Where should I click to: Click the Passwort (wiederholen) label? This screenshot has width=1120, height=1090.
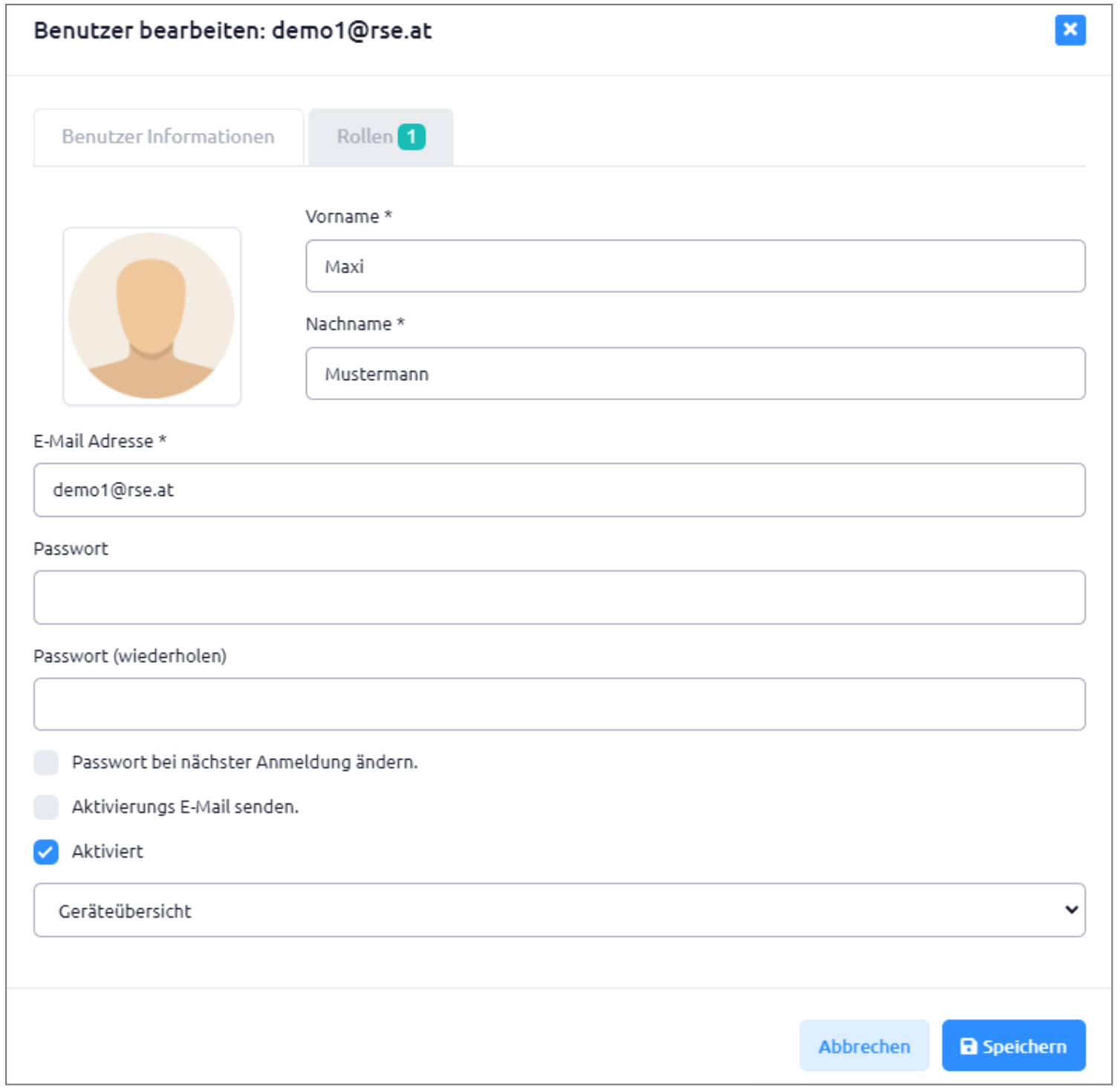point(130,656)
